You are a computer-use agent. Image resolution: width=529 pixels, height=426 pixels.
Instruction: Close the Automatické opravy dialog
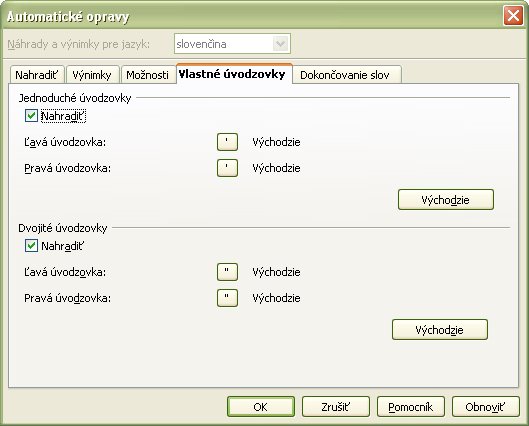coord(513,16)
